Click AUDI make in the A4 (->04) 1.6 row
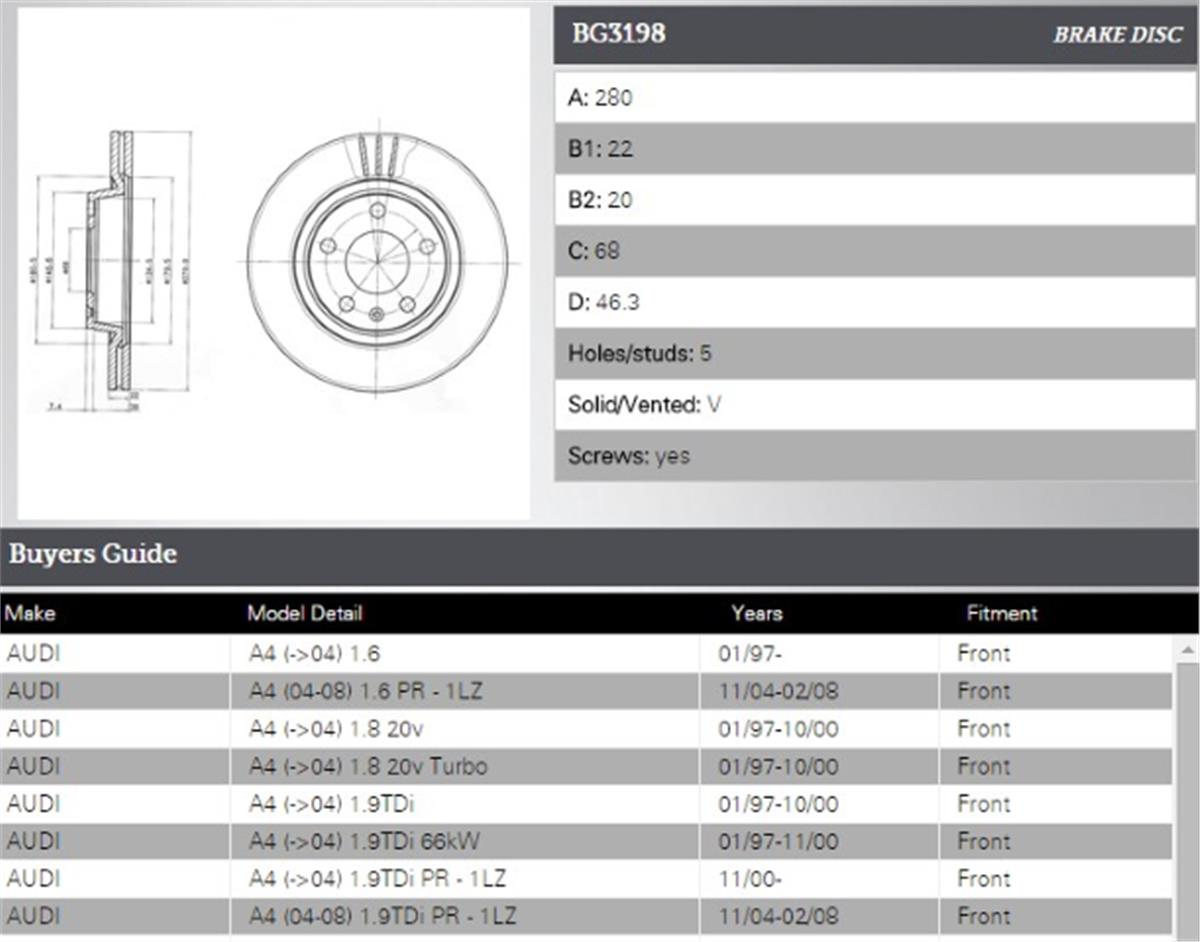This screenshot has height=942, width=1200. pyautogui.click(x=115, y=654)
